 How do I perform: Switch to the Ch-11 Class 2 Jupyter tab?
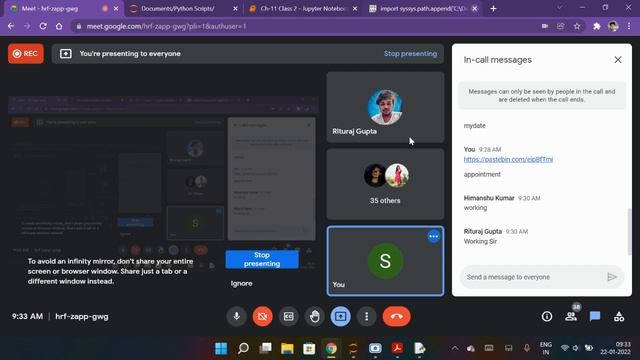coord(303,9)
